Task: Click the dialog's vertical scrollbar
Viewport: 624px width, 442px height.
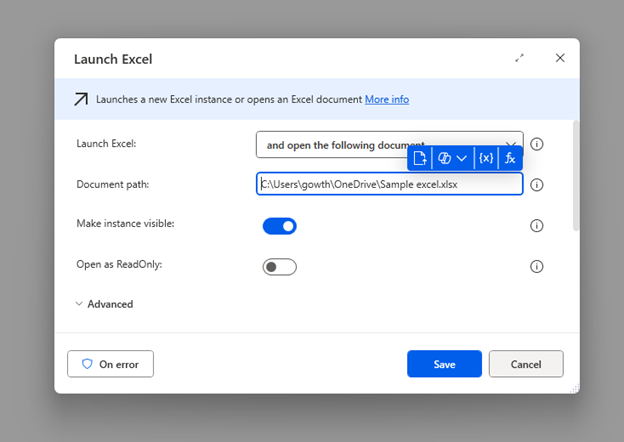Action: [575, 175]
